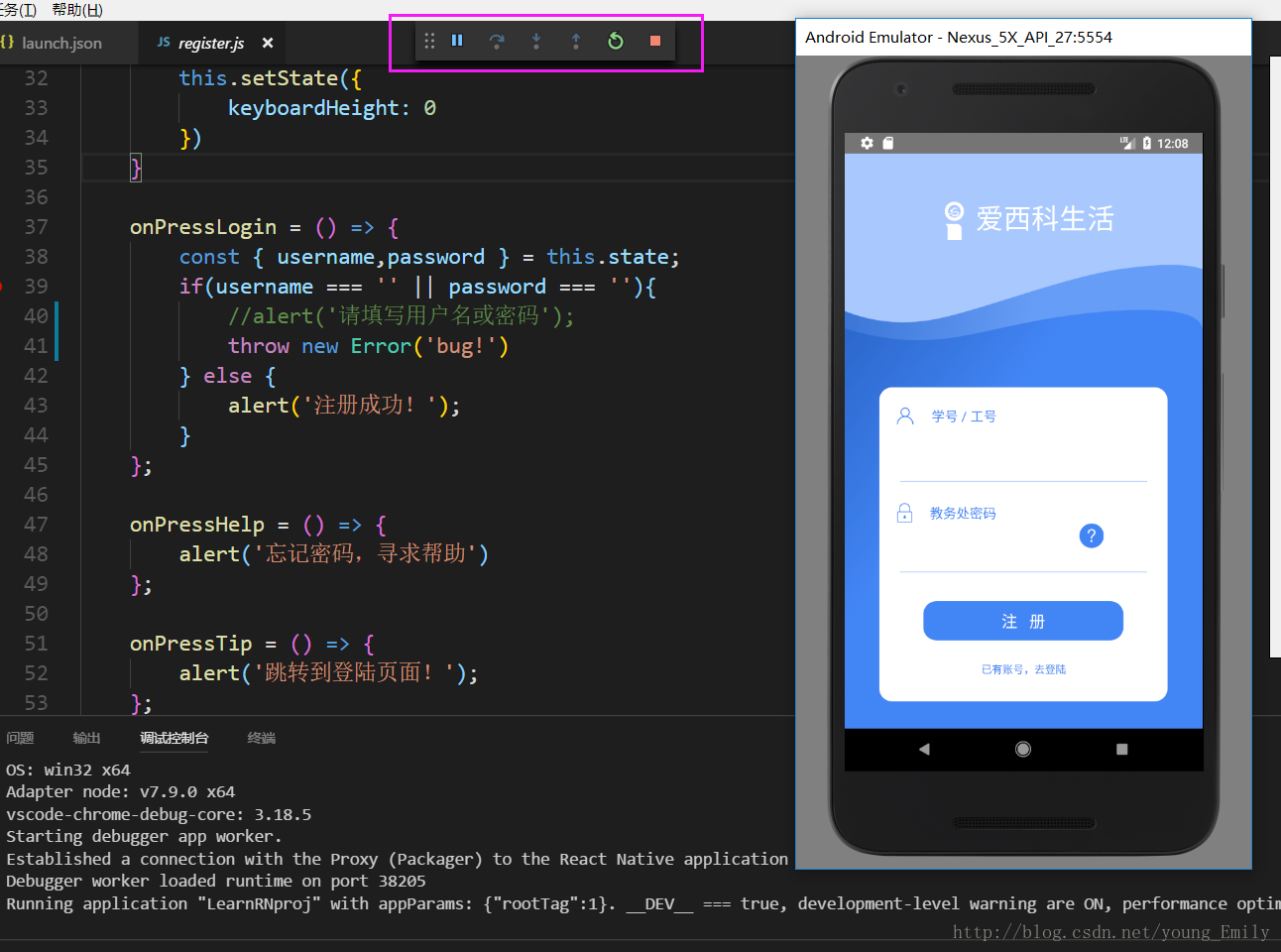Restart the debug session with green icon
1281x952 pixels.
coord(616,41)
